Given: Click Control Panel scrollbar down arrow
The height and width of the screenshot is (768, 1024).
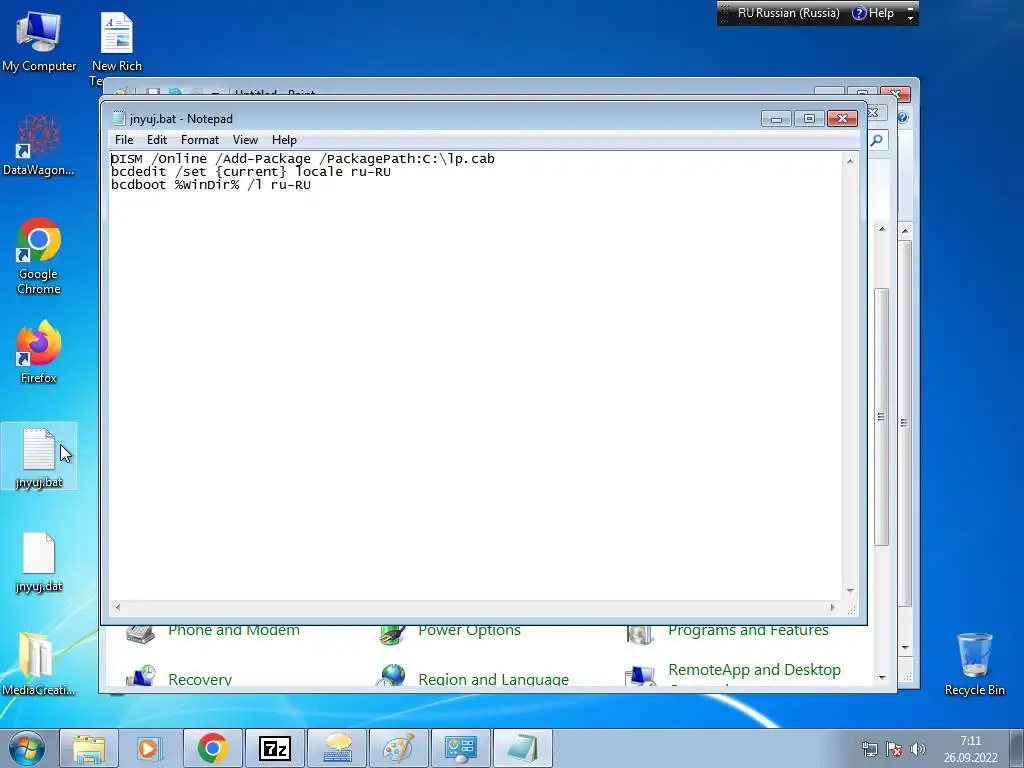Looking at the screenshot, I should 882,677.
